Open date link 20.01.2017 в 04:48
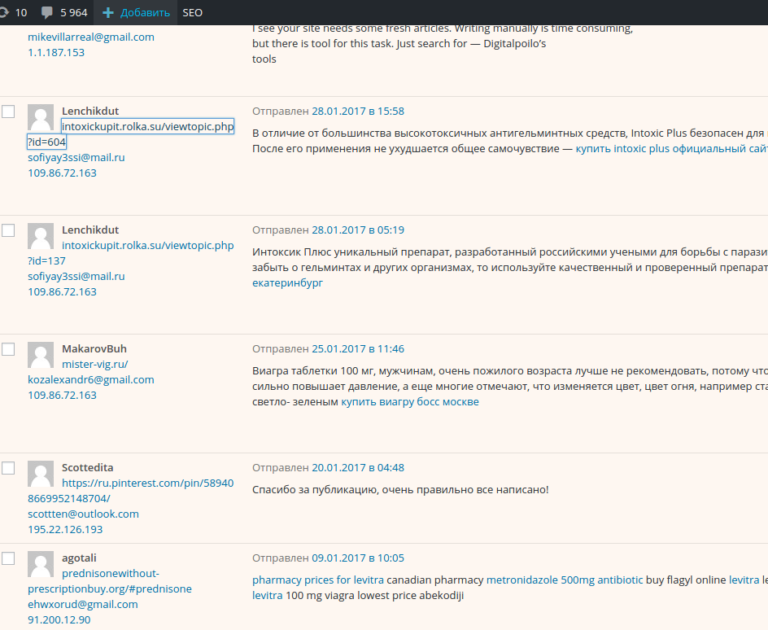This screenshot has height=630, width=768. click(x=358, y=467)
